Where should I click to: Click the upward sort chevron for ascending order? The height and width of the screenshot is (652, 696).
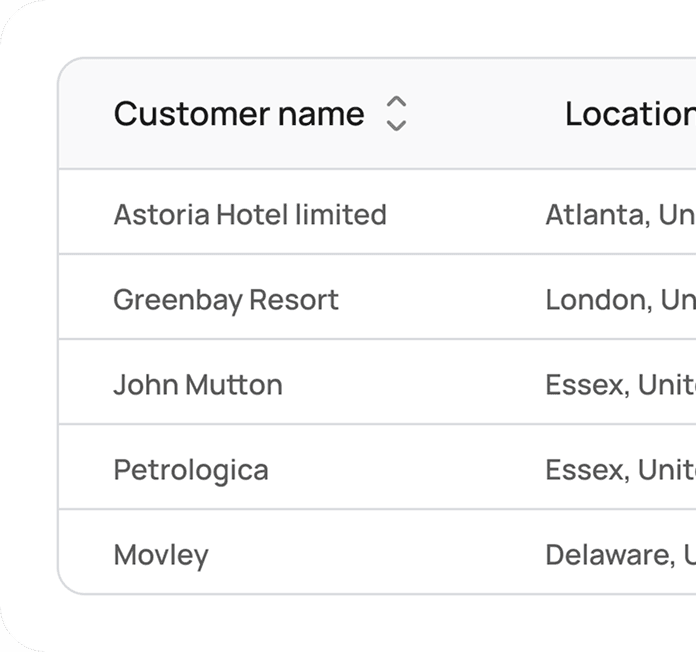click(396, 103)
